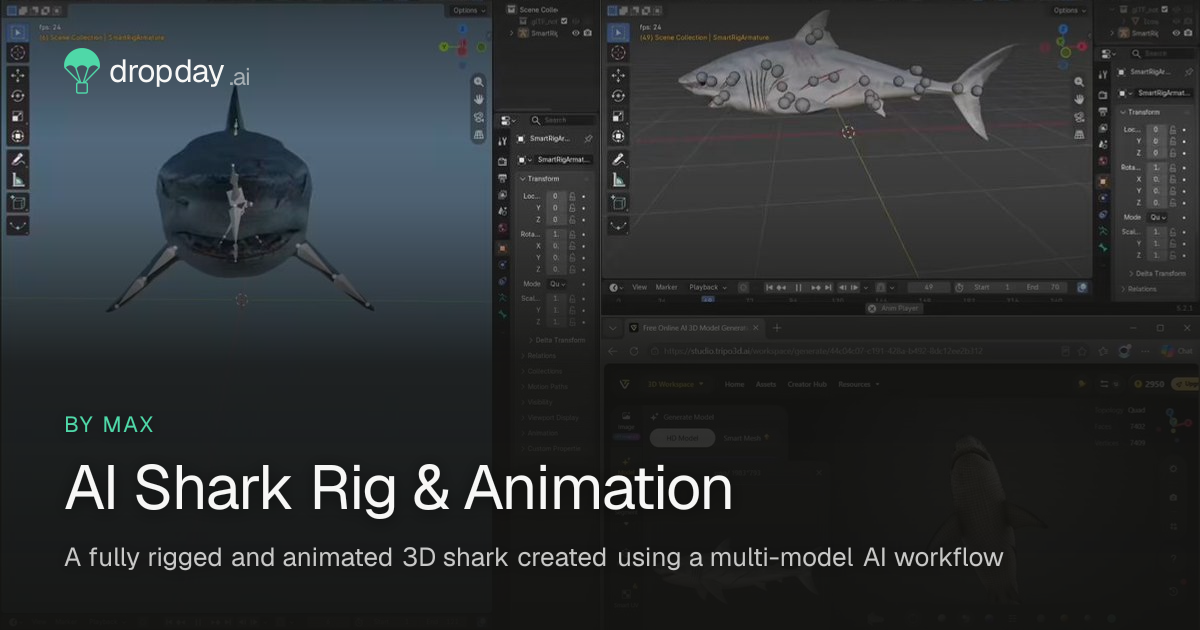
Task: Select the Measure tool in right Blender viewport
Action: coord(619,181)
